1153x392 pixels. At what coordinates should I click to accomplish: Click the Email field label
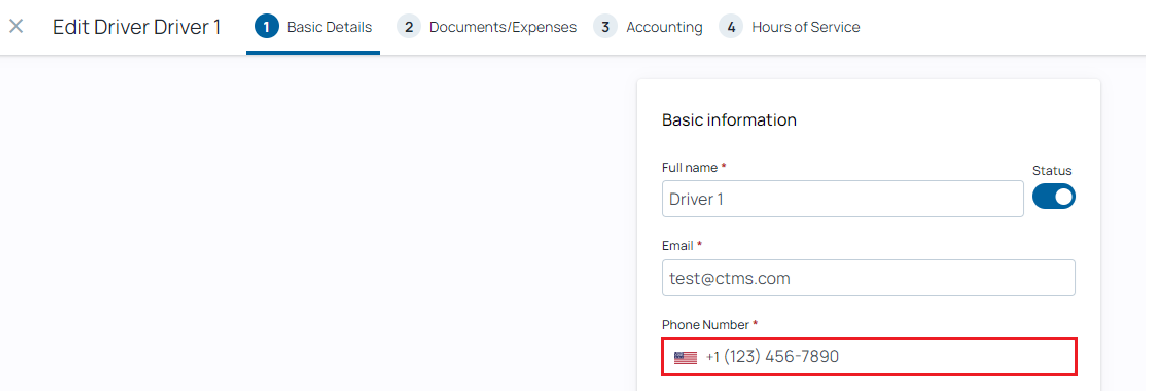[x=682, y=245]
